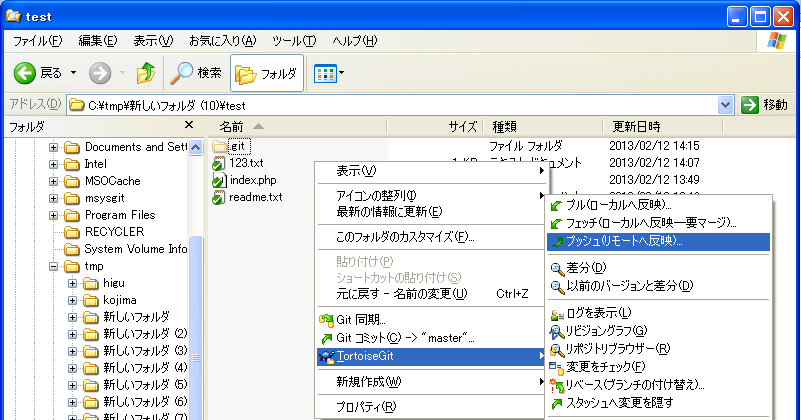Viewport: 801px width, 420px height.
Task: Open the Tools (ツール) menu
Action: (x=294, y=40)
